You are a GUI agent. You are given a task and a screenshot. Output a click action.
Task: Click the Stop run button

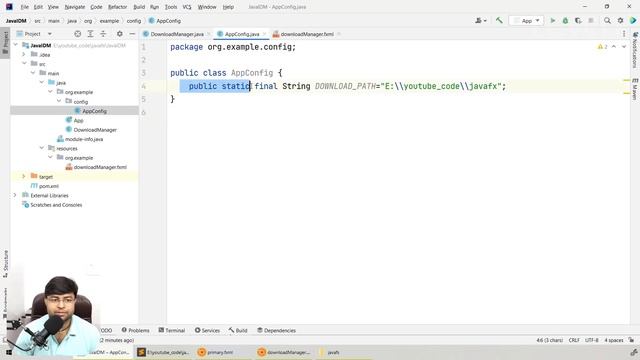tap(591, 20)
